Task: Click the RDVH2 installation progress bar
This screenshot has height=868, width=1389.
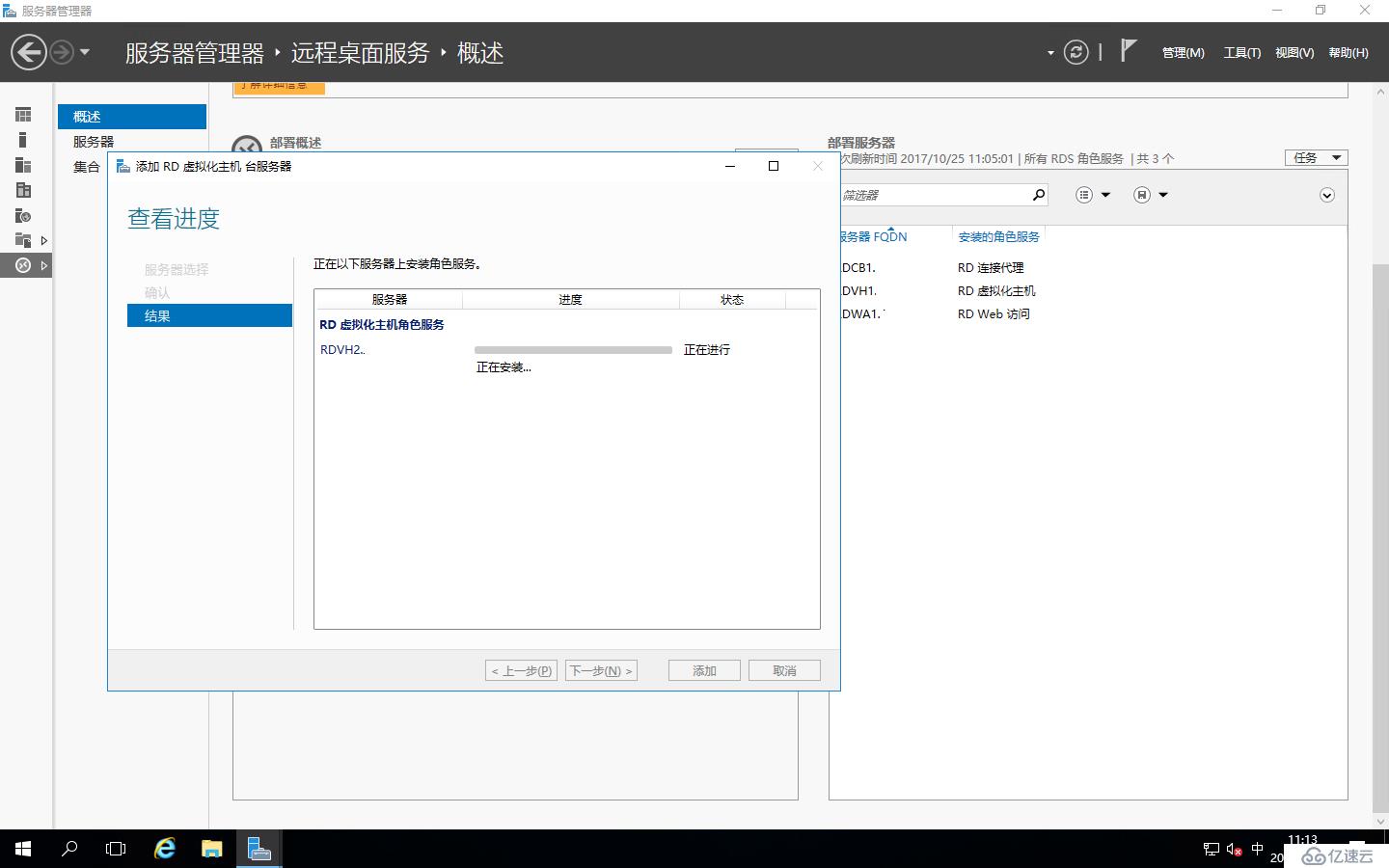Action: click(573, 350)
